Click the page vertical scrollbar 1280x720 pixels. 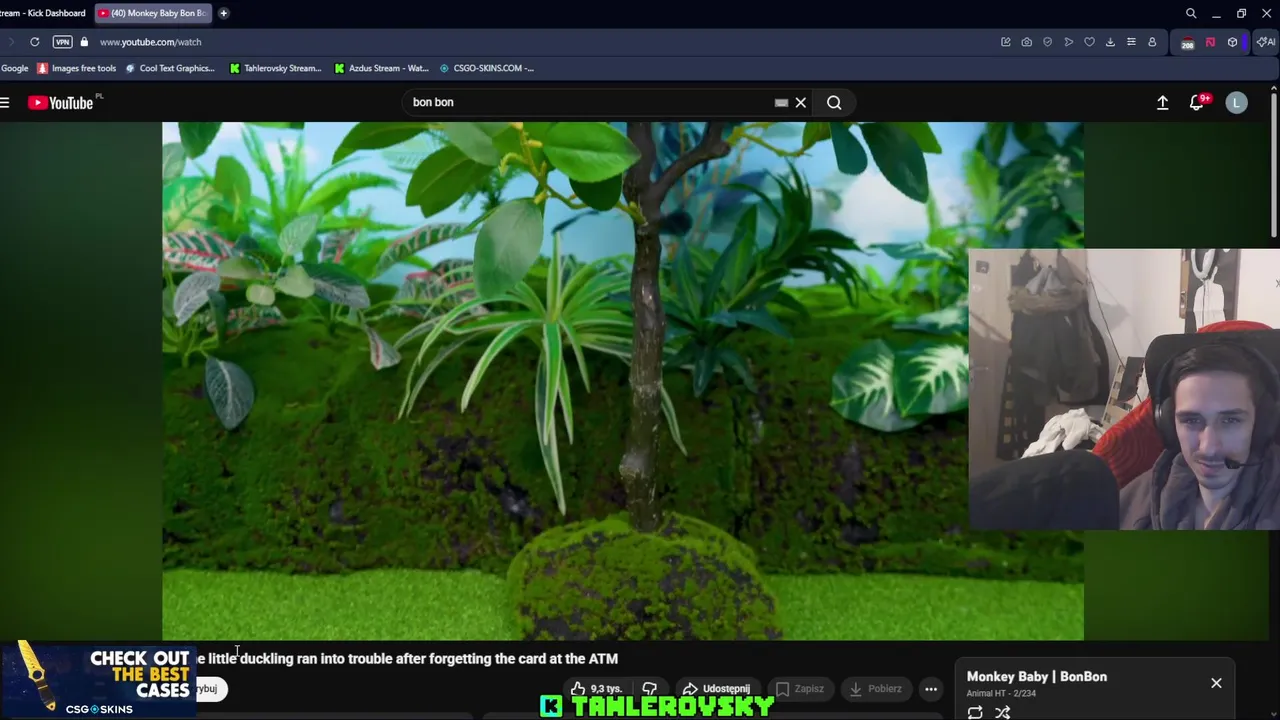click(1274, 165)
